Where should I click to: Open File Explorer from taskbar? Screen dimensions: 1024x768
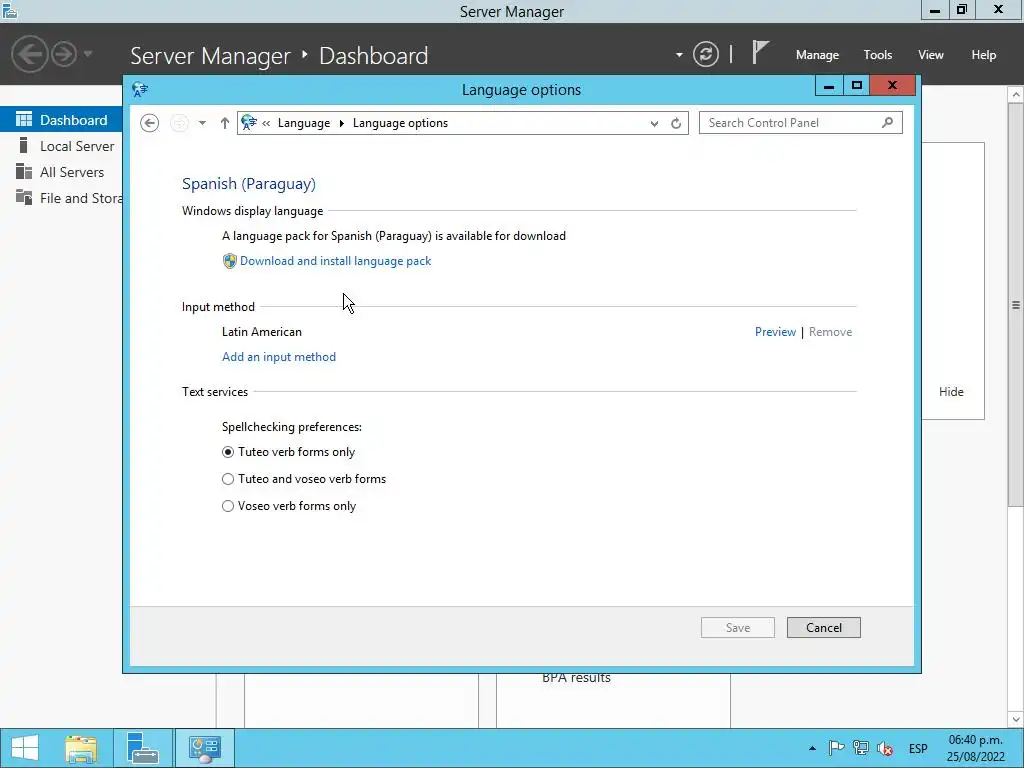(81, 748)
